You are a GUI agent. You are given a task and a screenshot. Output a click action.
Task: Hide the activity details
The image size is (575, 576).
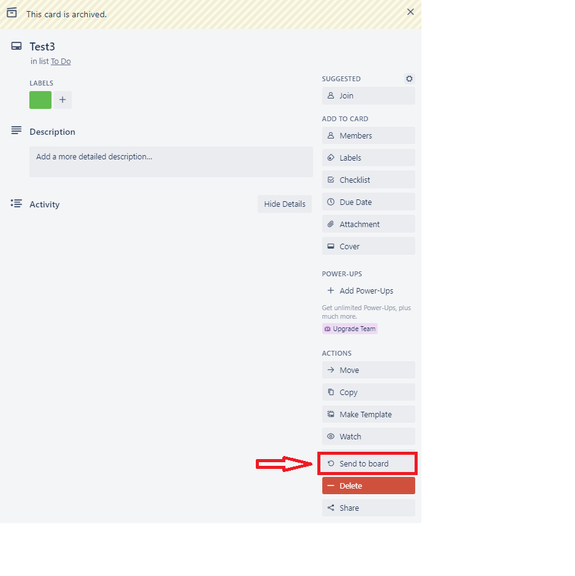pos(284,204)
